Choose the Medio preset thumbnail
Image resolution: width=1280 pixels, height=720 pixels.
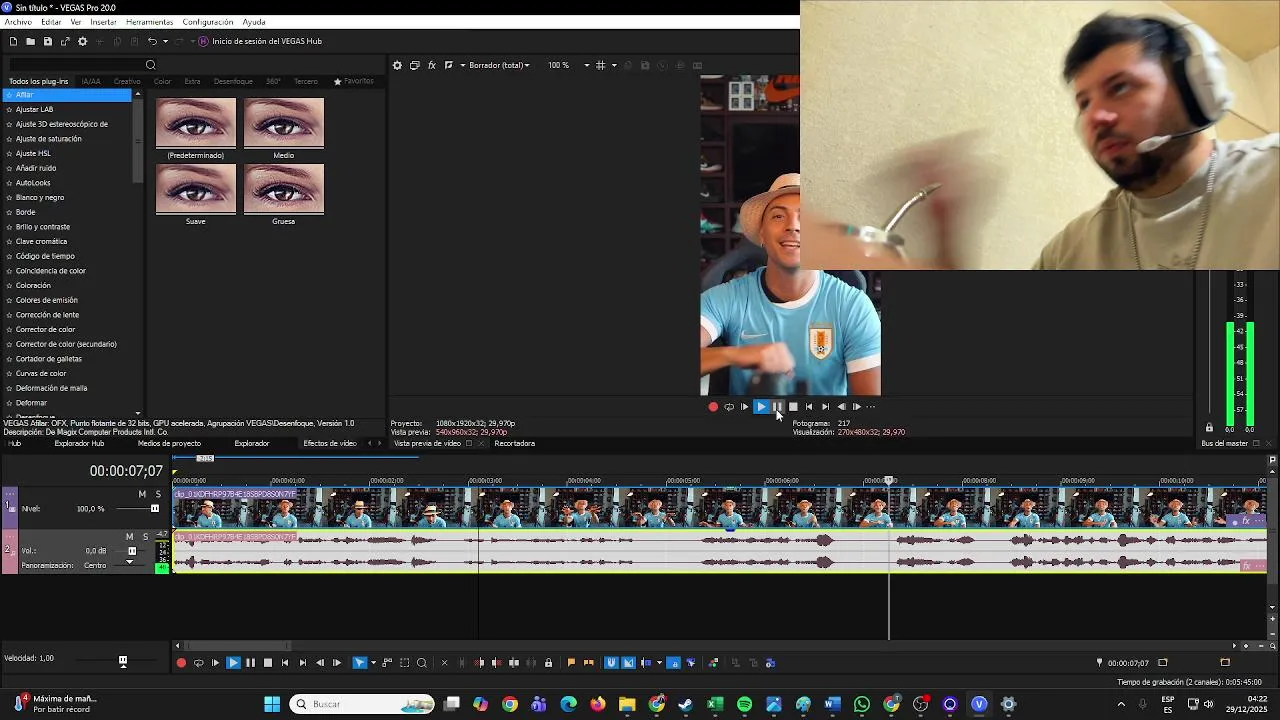284,123
